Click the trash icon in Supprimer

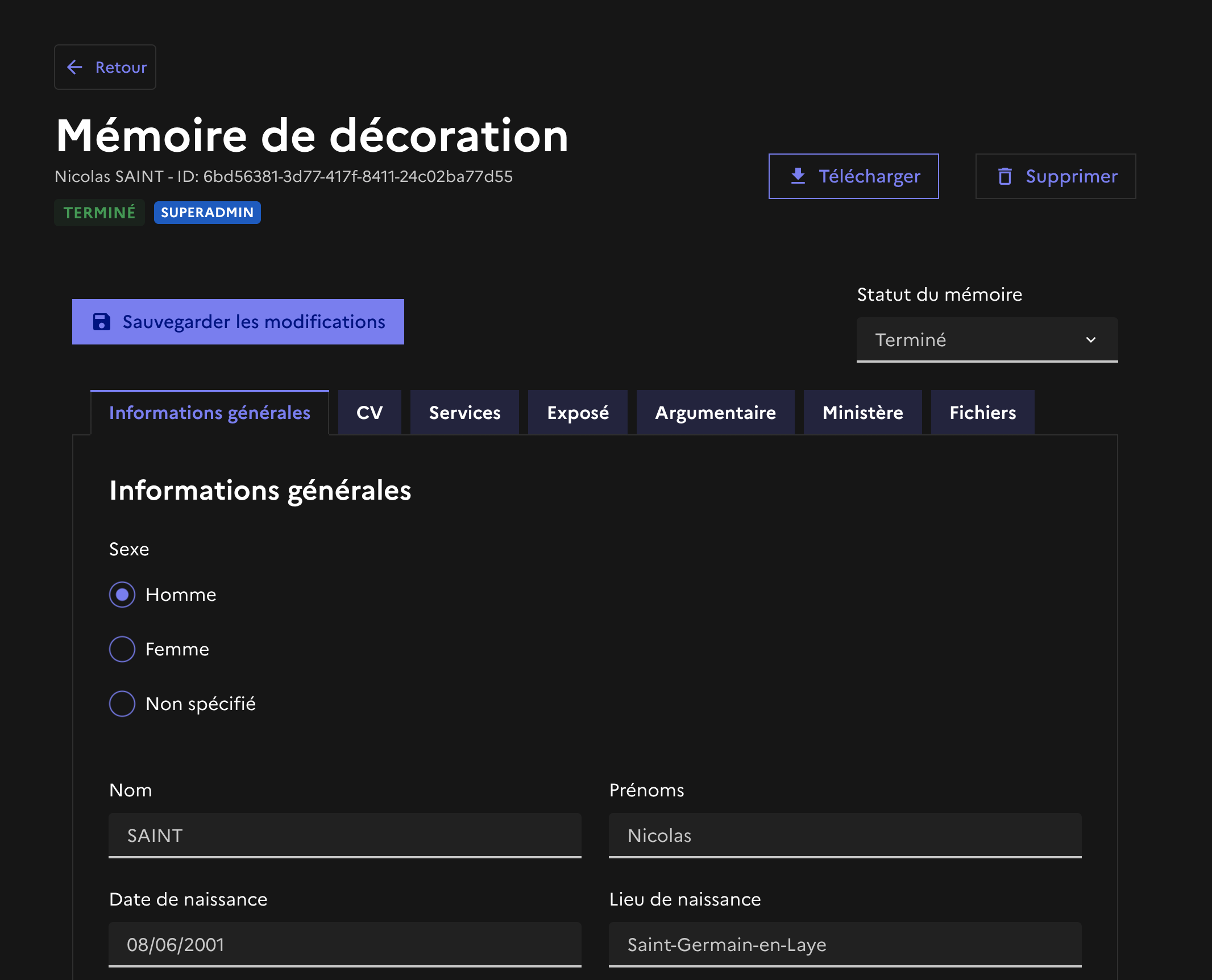[1005, 176]
